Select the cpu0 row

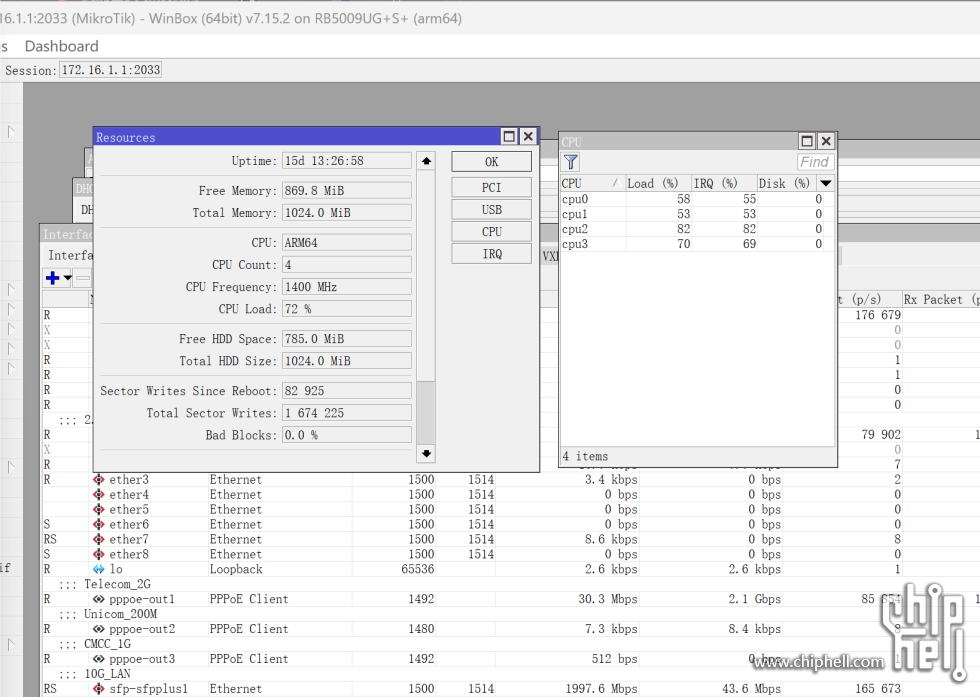click(x=697, y=199)
